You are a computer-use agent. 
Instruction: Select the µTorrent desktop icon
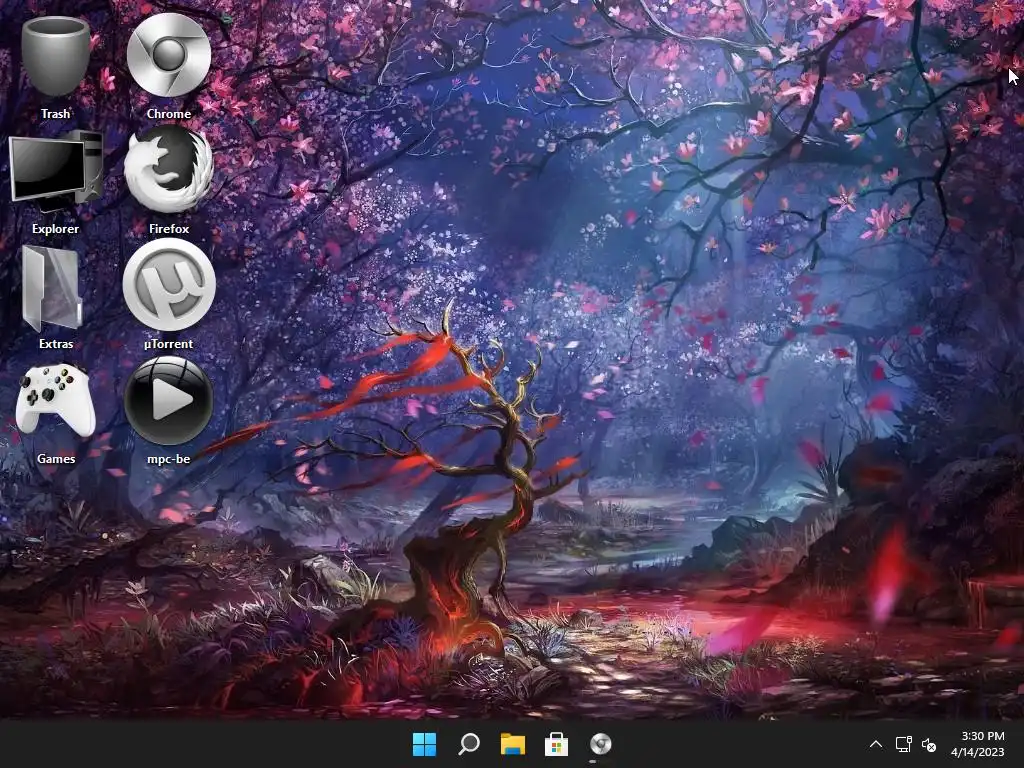pyautogui.click(x=169, y=284)
